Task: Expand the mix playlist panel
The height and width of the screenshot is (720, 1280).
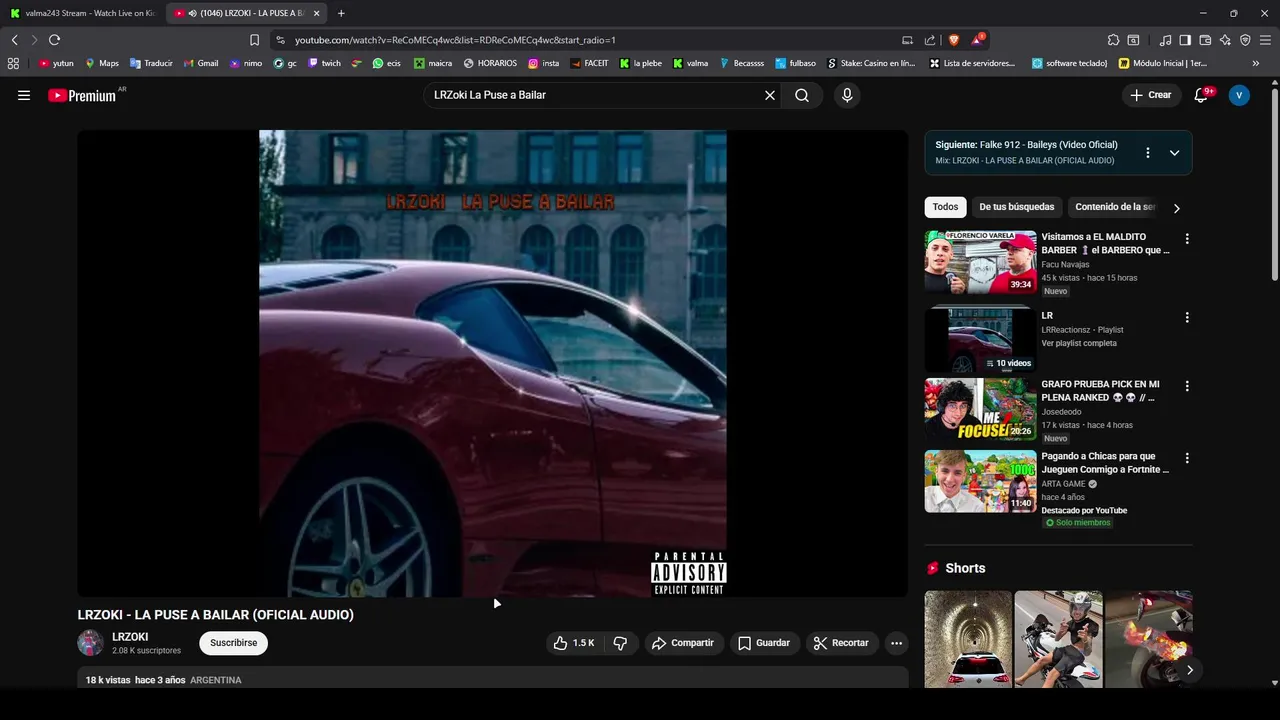Action: [1174, 153]
